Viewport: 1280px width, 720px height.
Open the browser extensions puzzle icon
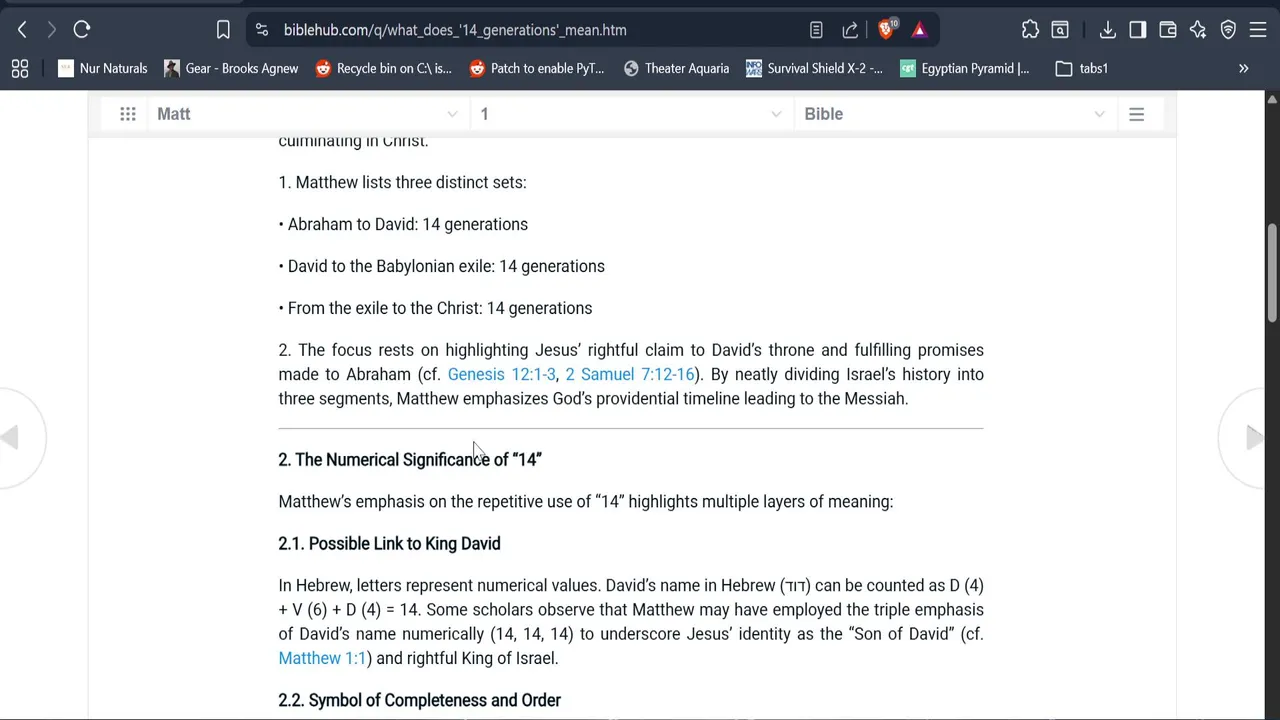coord(1030,30)
